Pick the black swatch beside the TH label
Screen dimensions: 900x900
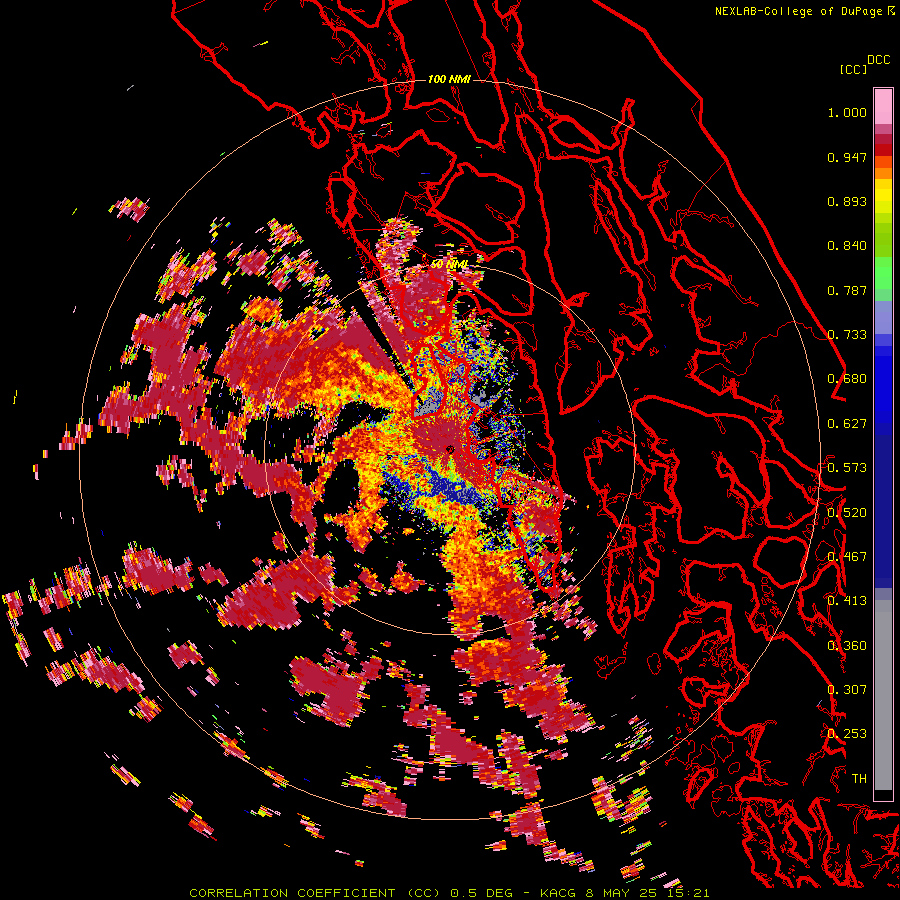click(x=883, y=795)
